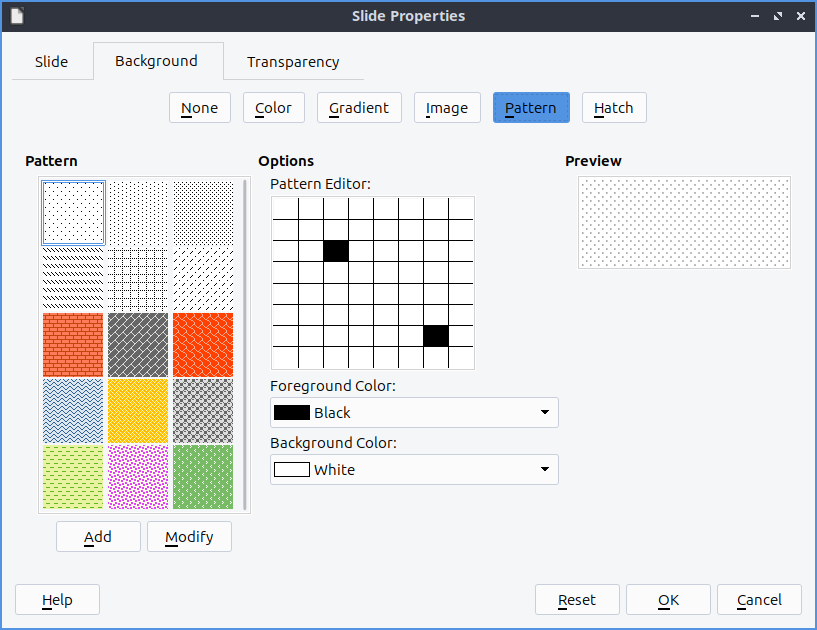The width and height of the screenshot is (817, 630).
Task: Choose the gray diagonal weave pattern swatch
Action: click(x=137, y=344)
